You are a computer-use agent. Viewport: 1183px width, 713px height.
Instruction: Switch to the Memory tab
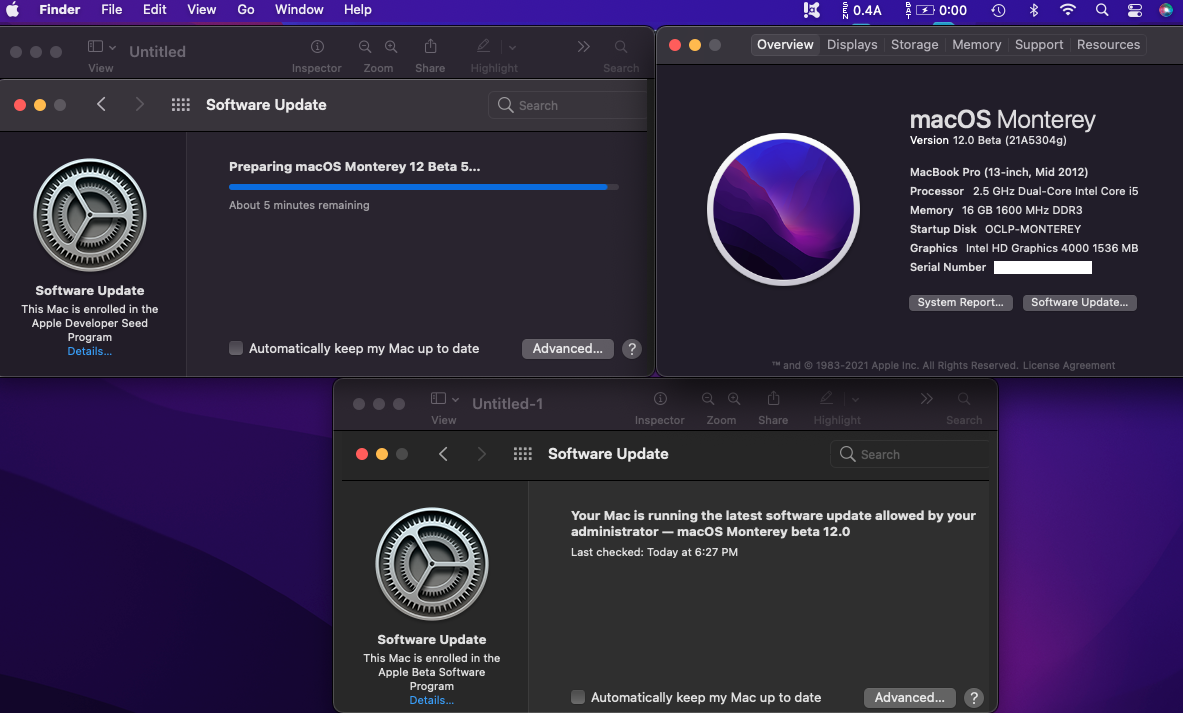click(976, 45)
